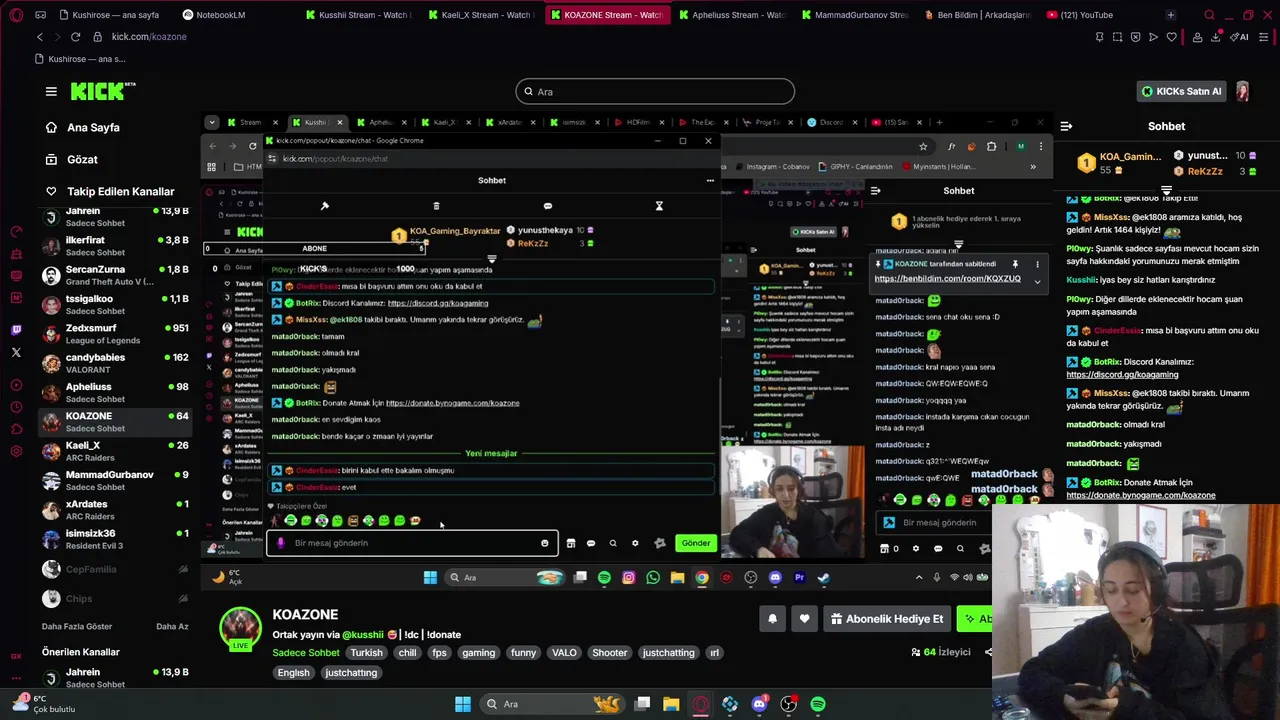
Task: Click the Shooter tag
Action: 609,653
